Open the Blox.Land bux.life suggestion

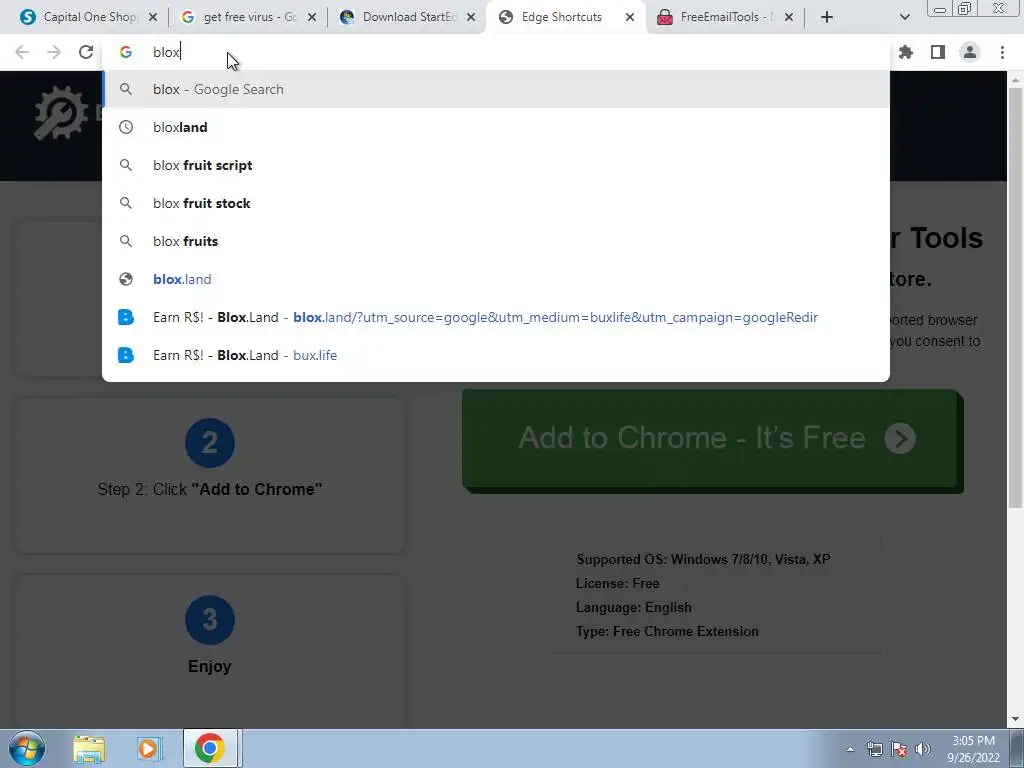point(496,355)
